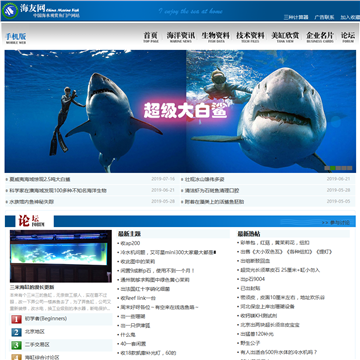
Task: Open the shark embryo article dated 2019-05-05
Action: [x=215, y=202]
